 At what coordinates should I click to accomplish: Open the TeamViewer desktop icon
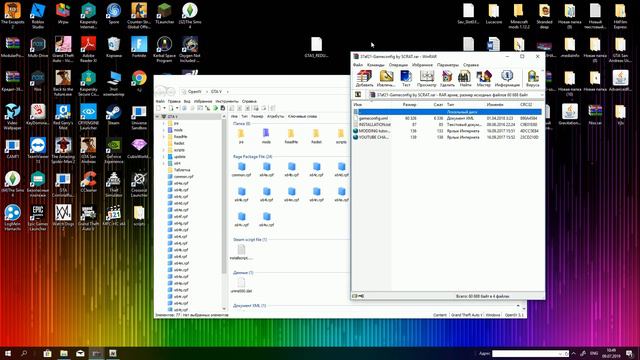click(38, 149)
